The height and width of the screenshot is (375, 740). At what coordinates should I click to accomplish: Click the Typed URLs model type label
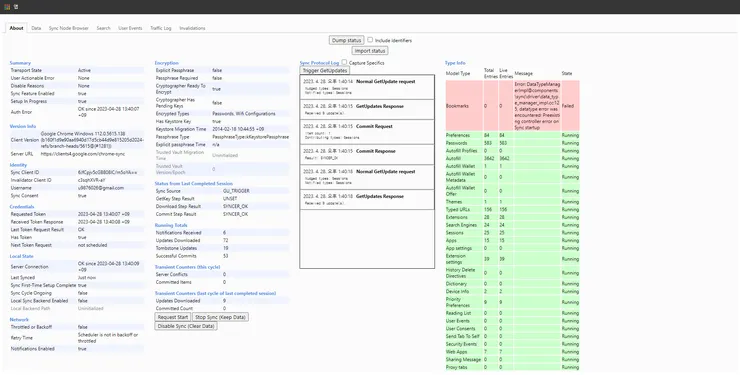pos(458,209)
